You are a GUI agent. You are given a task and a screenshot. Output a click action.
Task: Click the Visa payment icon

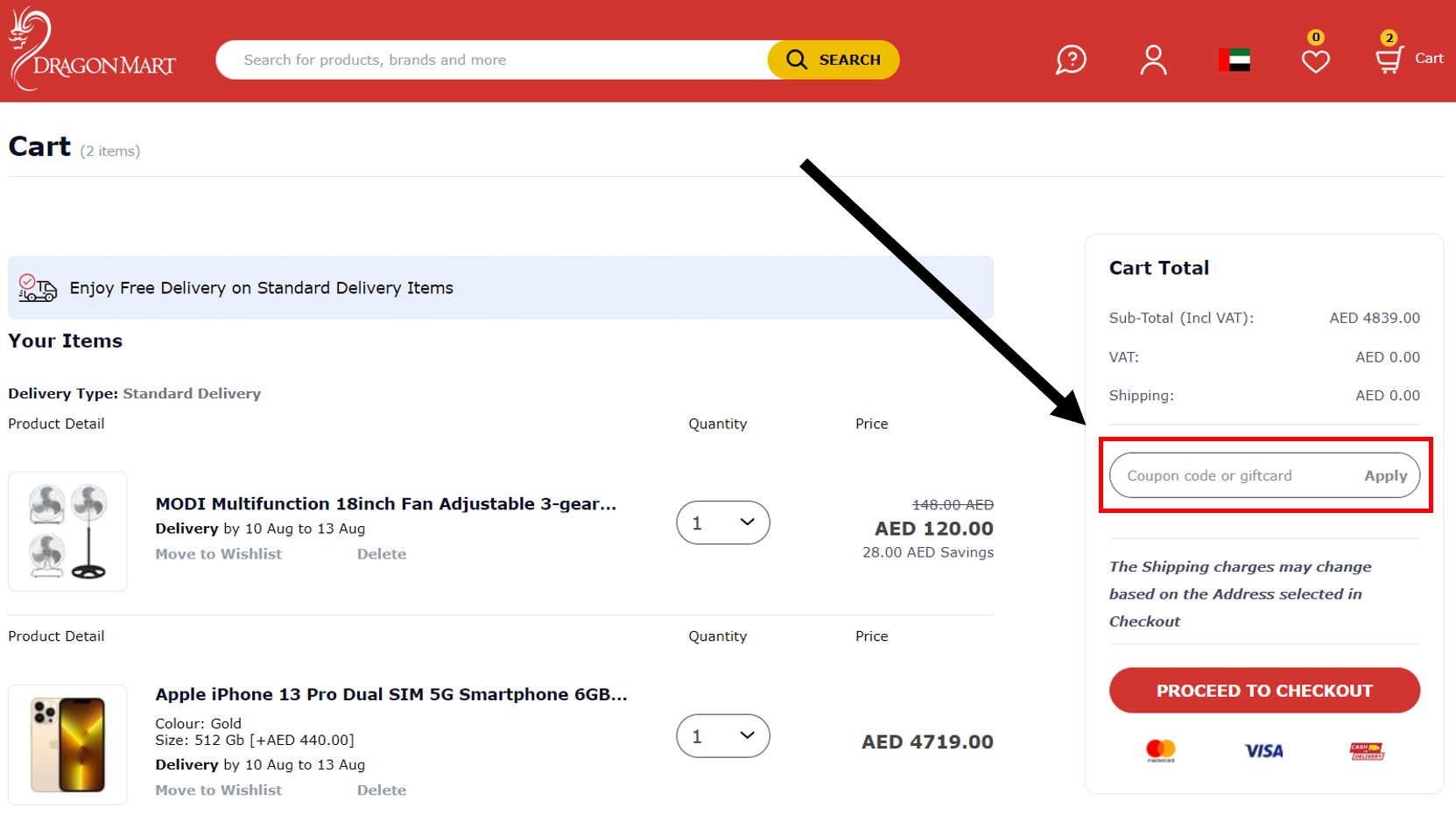click(1263, 750)
